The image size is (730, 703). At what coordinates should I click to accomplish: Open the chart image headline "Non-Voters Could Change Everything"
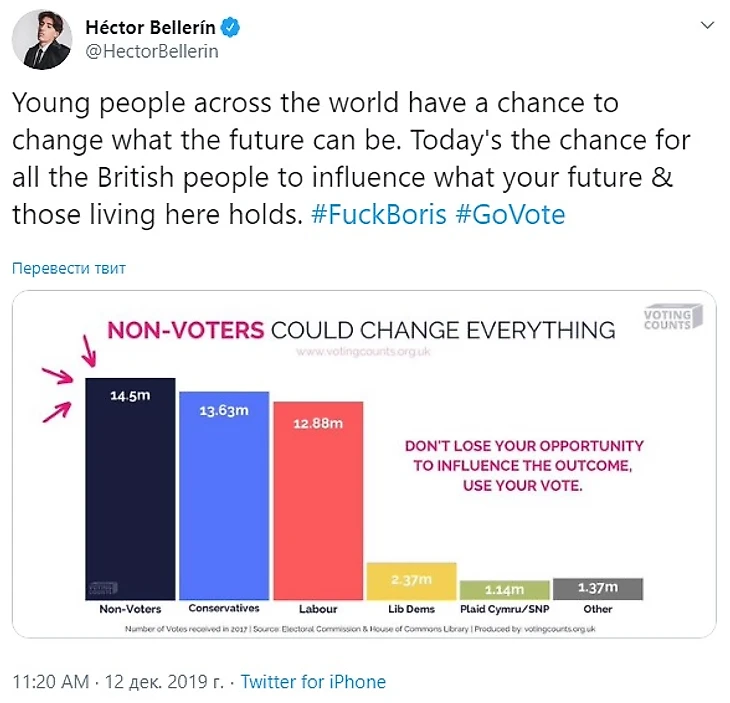[360, 329]
